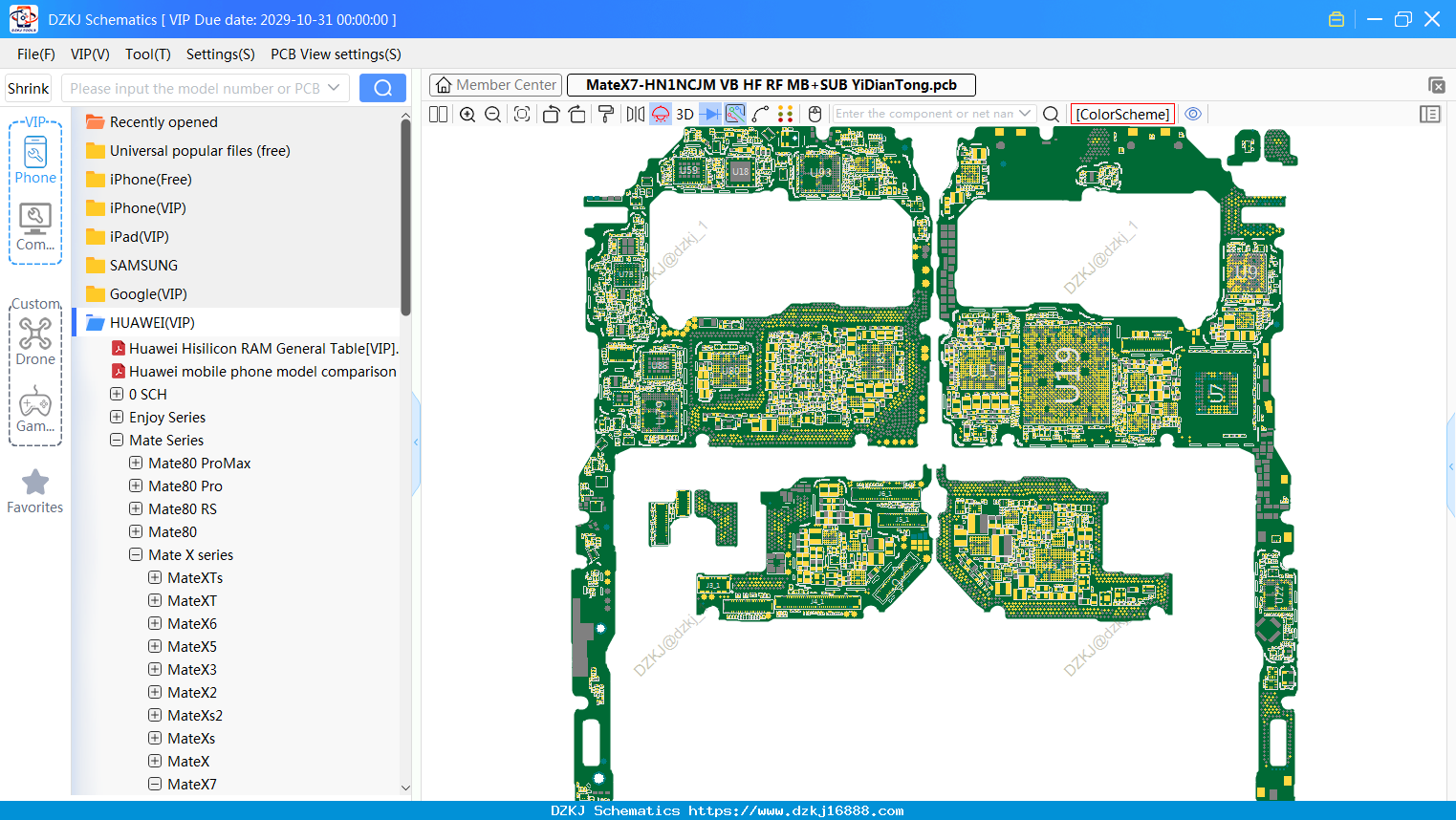Expand the MateXTs node
This screenshot has height=820, width=1456.
coord(155,577)
